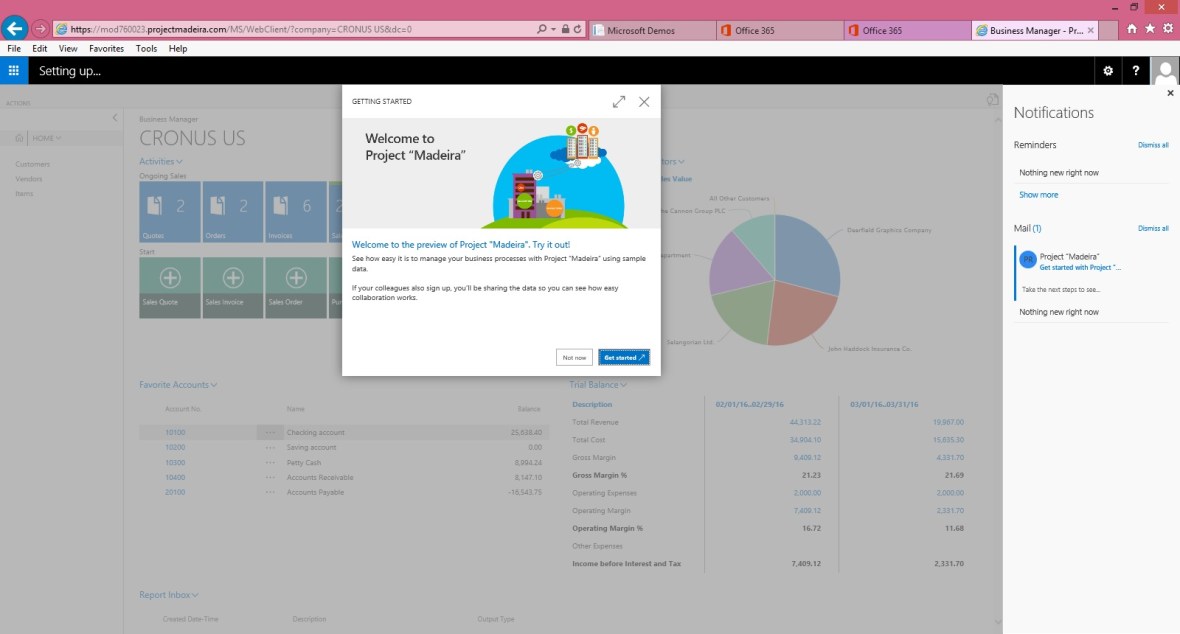Image resolution: width=1180 pixels, height=634 pixels.
Task: Click the help question mark icon
Action: coord(1136,71)
